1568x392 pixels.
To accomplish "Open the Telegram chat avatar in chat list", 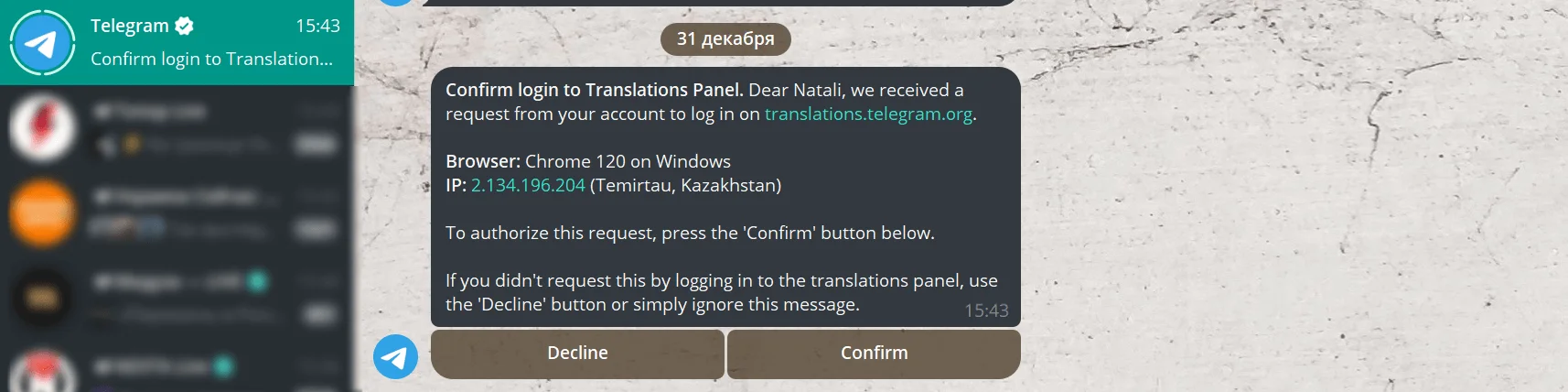I will coord(42,42).
